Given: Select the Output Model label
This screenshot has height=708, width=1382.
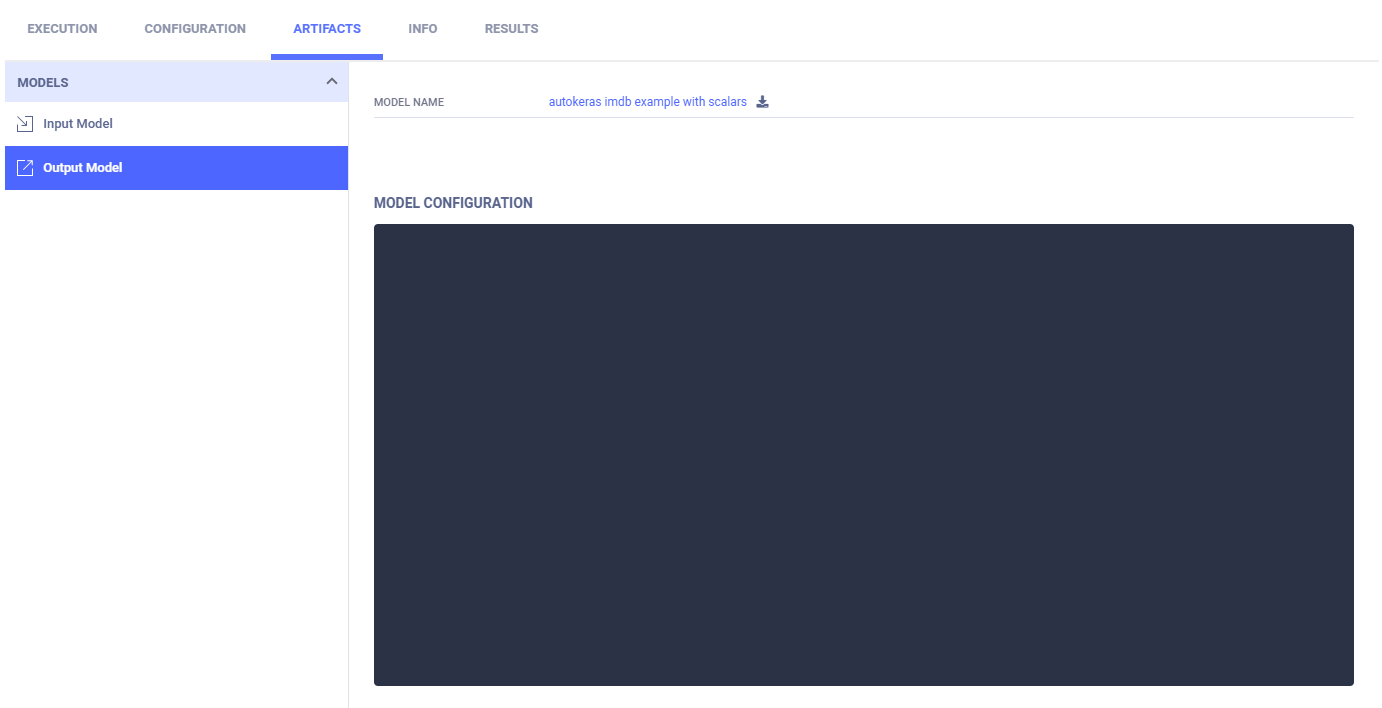Looking at the screenshot, I should 83,168.
